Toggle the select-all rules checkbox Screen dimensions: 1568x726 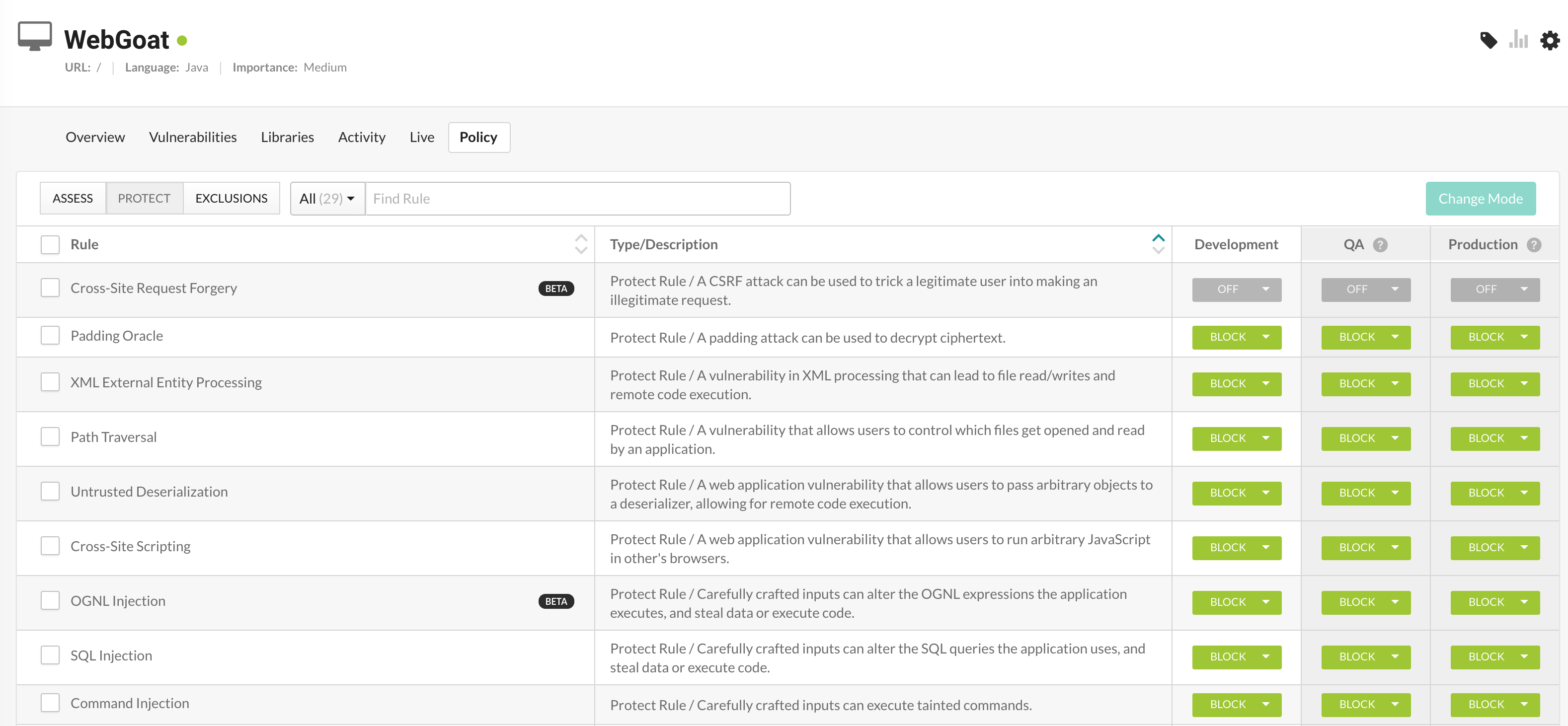click(50, 245)
